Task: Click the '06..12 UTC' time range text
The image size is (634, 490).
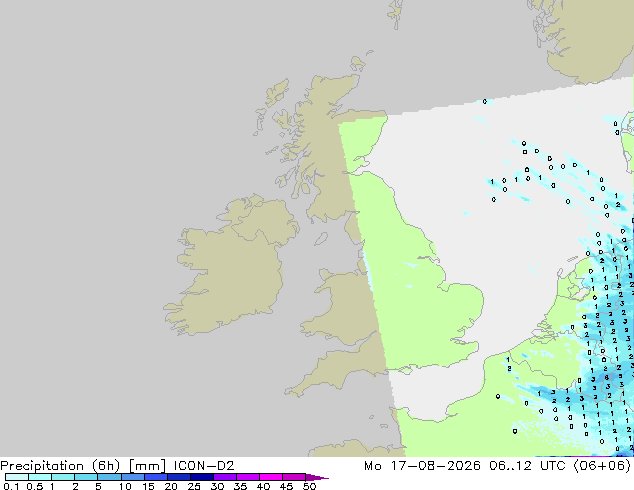Action: [x=521, y=466]
